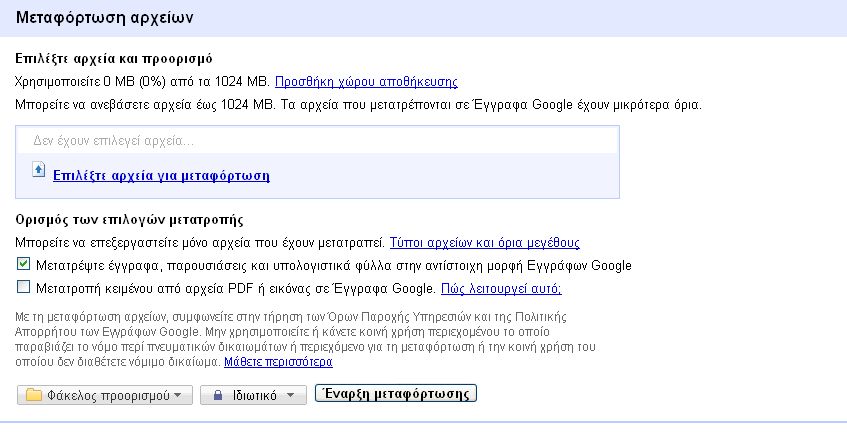Screen dimensions: 847x436
Task: Open the 'Προσθήκη χώρου αποθήκευσης' link
Action: pyautogui.click(x=366, y=81)
